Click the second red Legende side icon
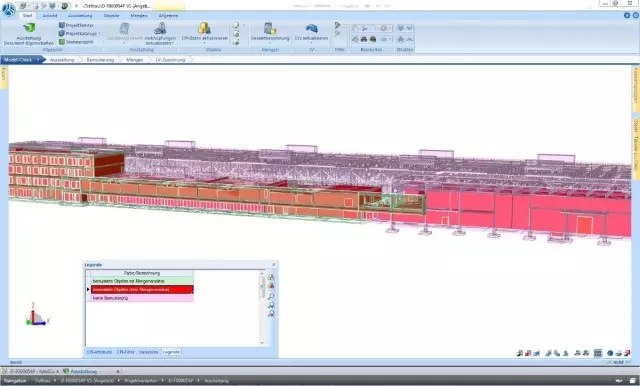 pyautogui.click(x=271, y=286)
